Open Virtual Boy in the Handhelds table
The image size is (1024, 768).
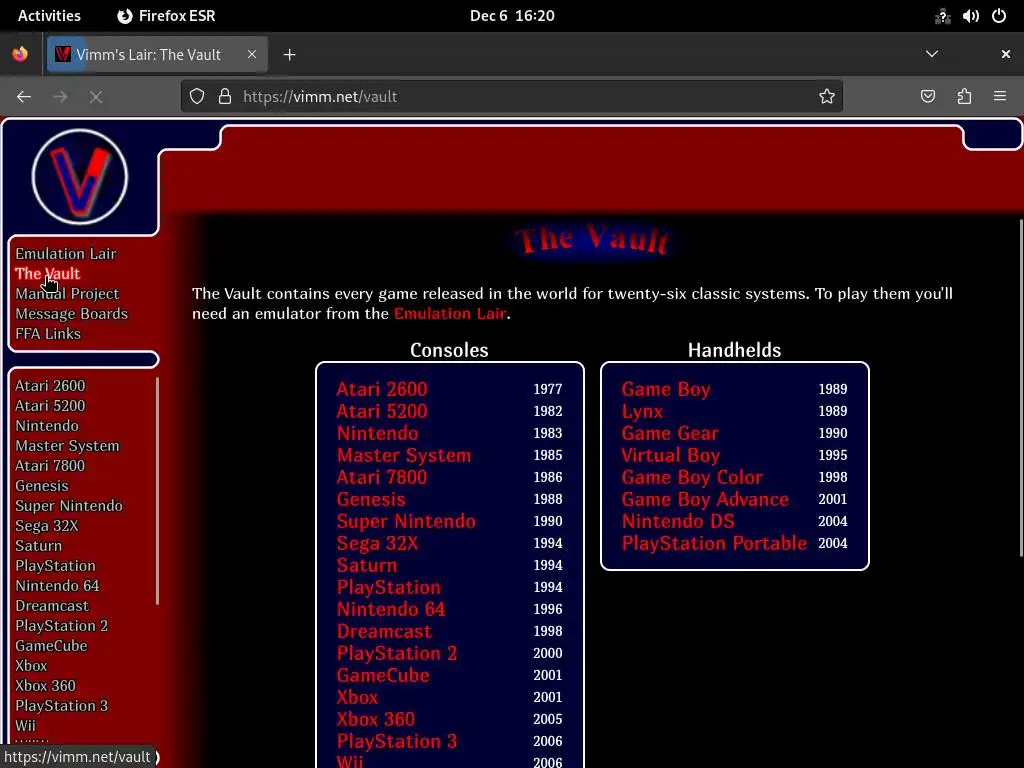tap(671, 455)
